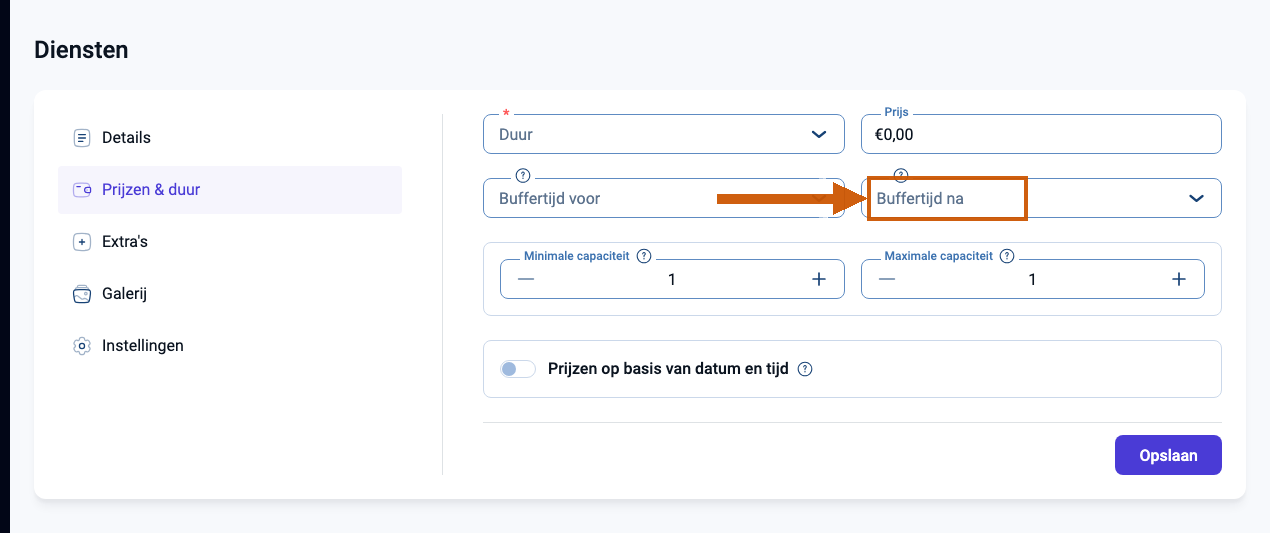
Task: Click the Details list icon
Action: click(82, 138)
